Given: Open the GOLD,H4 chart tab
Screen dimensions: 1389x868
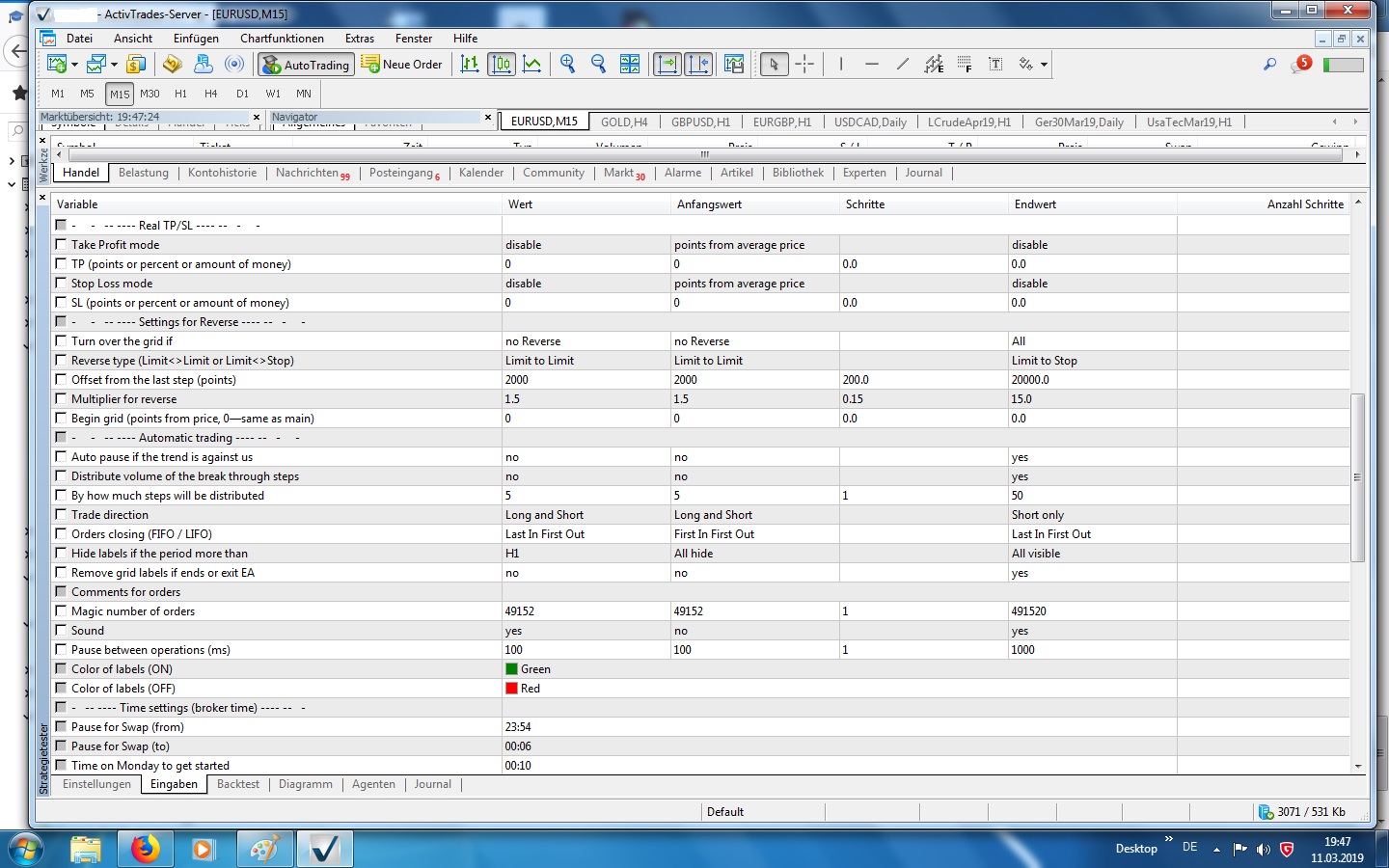Looking at the screenshot, I should (624, 122).
